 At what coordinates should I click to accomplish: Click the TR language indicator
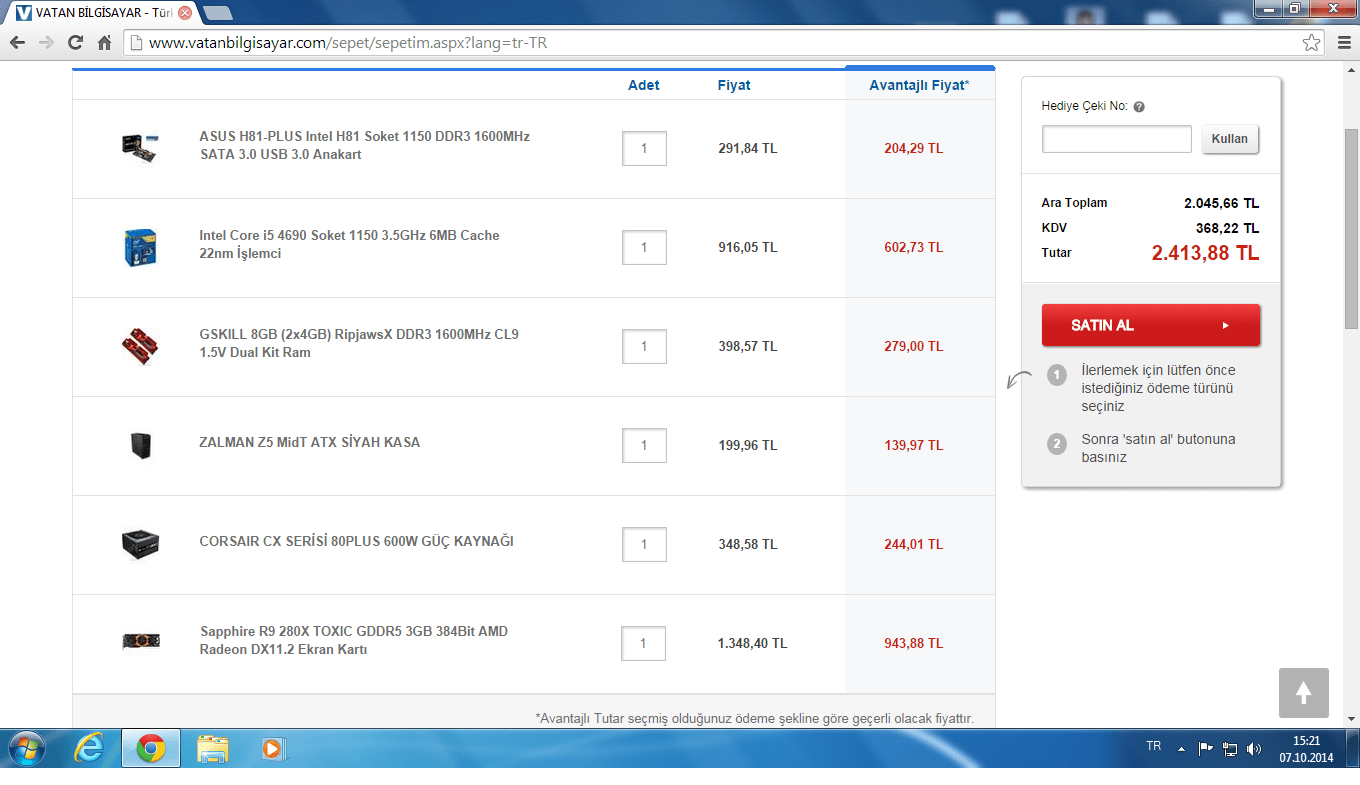point(1153,747)
